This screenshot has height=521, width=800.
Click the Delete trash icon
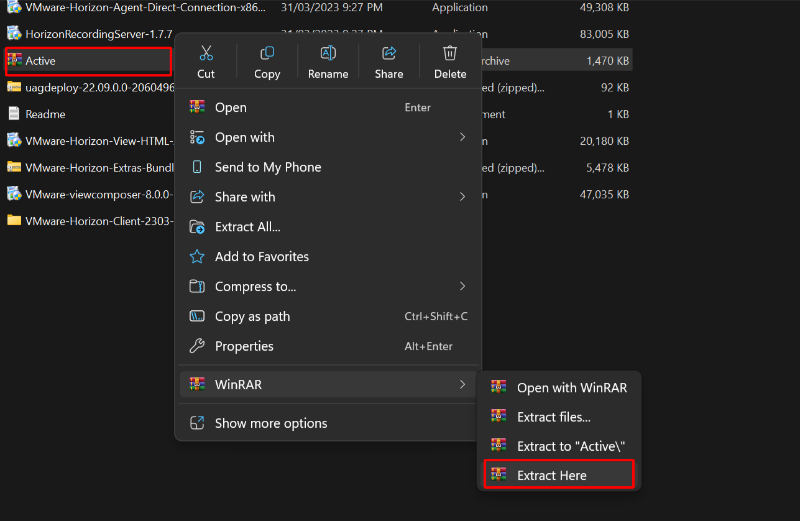point(450,54)
